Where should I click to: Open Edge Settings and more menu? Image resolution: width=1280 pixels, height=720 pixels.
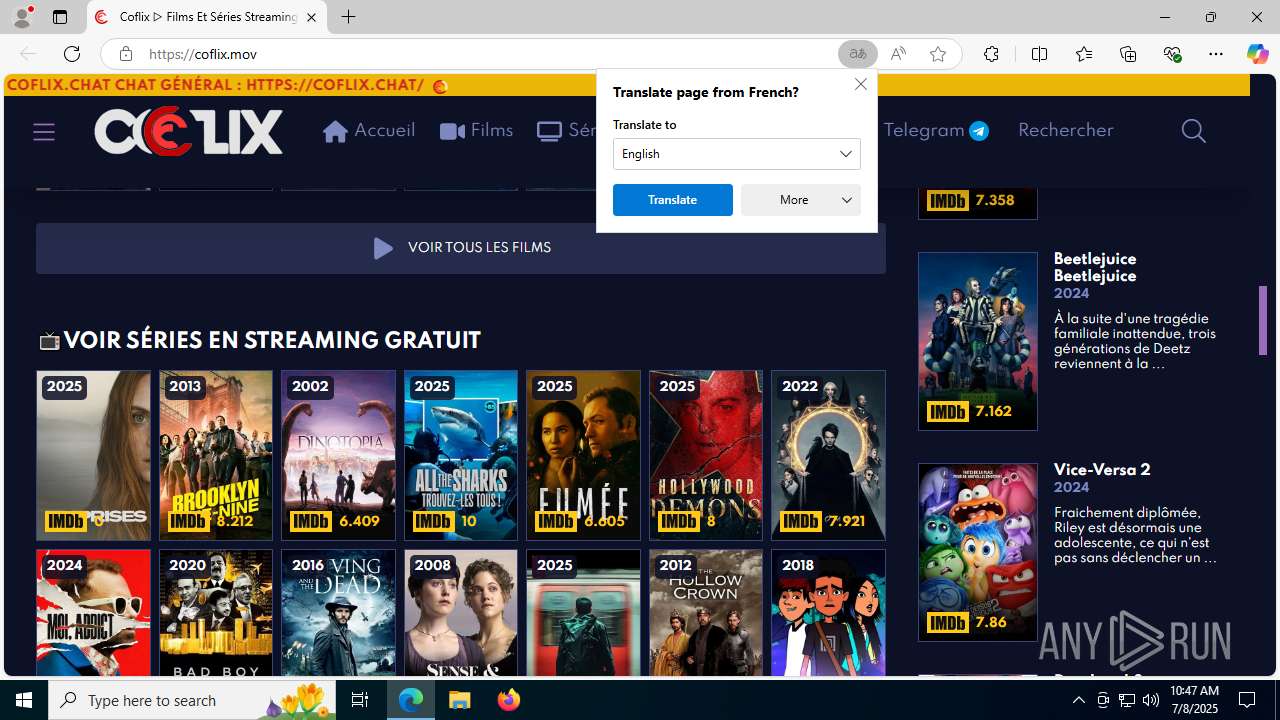(x=1216, y=54)
